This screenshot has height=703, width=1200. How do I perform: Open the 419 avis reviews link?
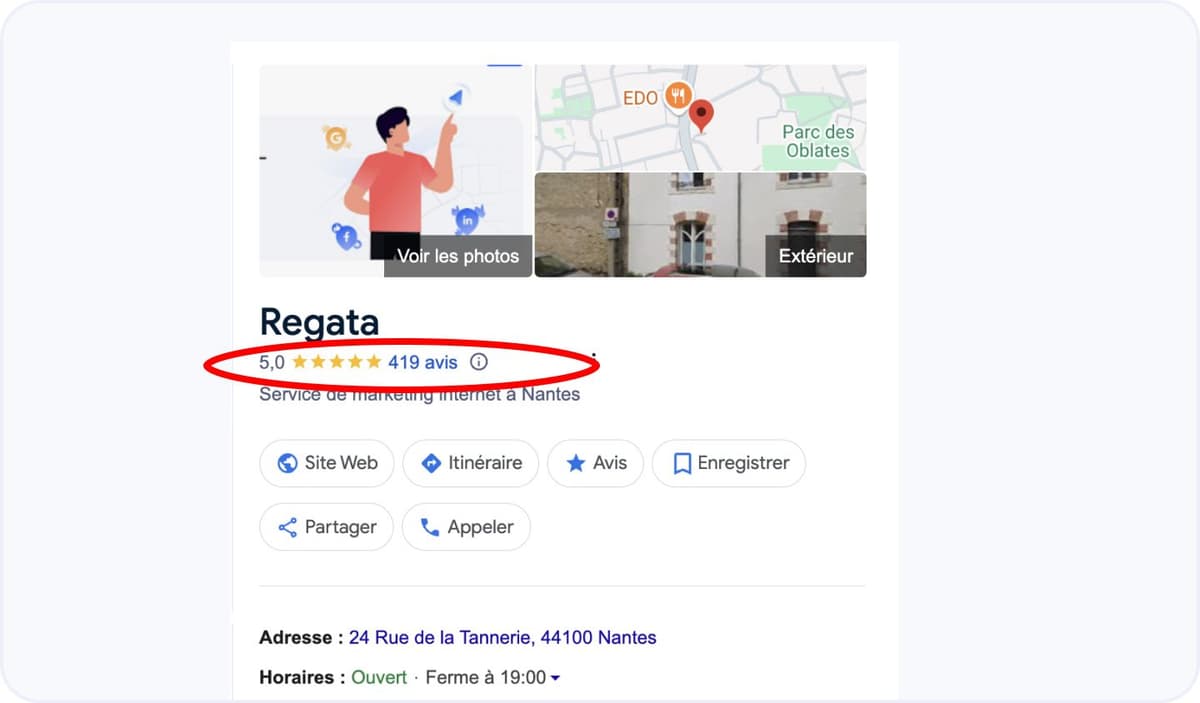pyautogui.click(x=422, y=362)
